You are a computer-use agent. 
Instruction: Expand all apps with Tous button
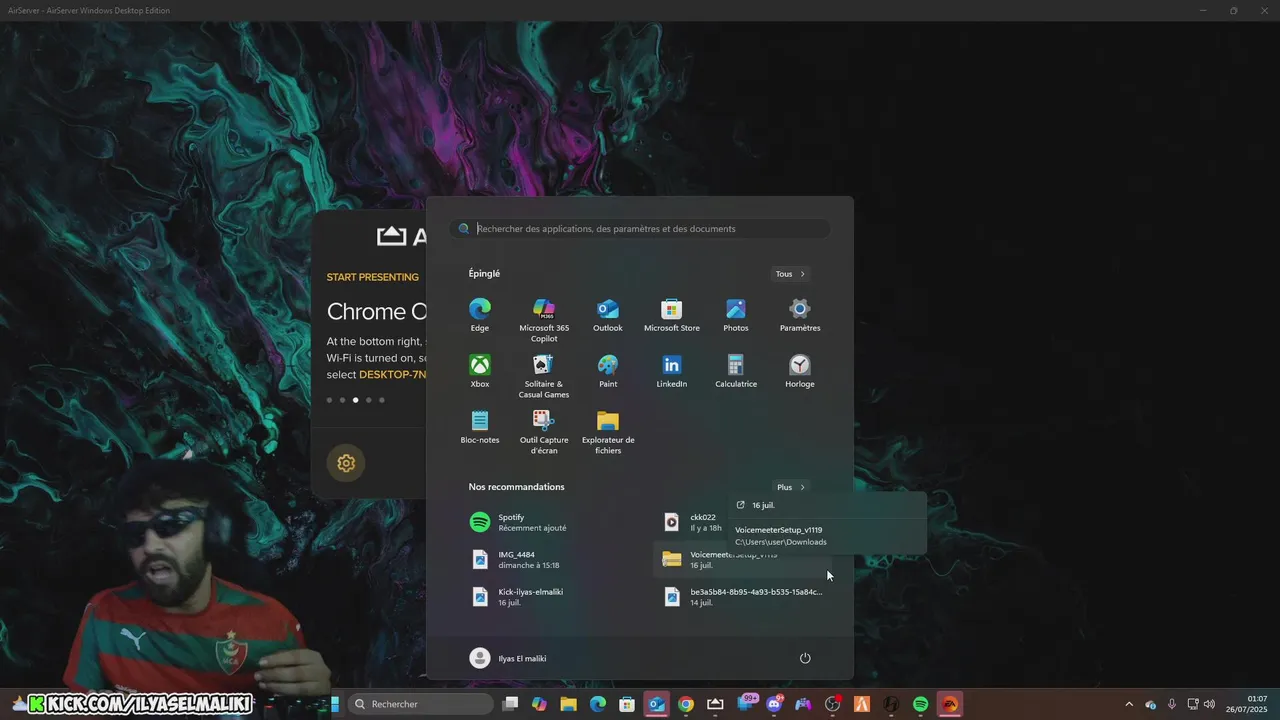click(790, 274)
